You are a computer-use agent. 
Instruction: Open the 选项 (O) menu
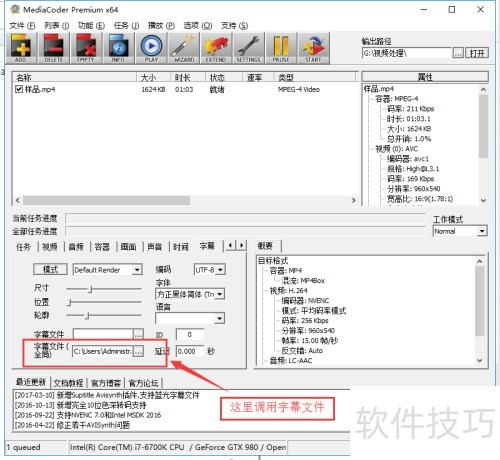pos(198,25)
